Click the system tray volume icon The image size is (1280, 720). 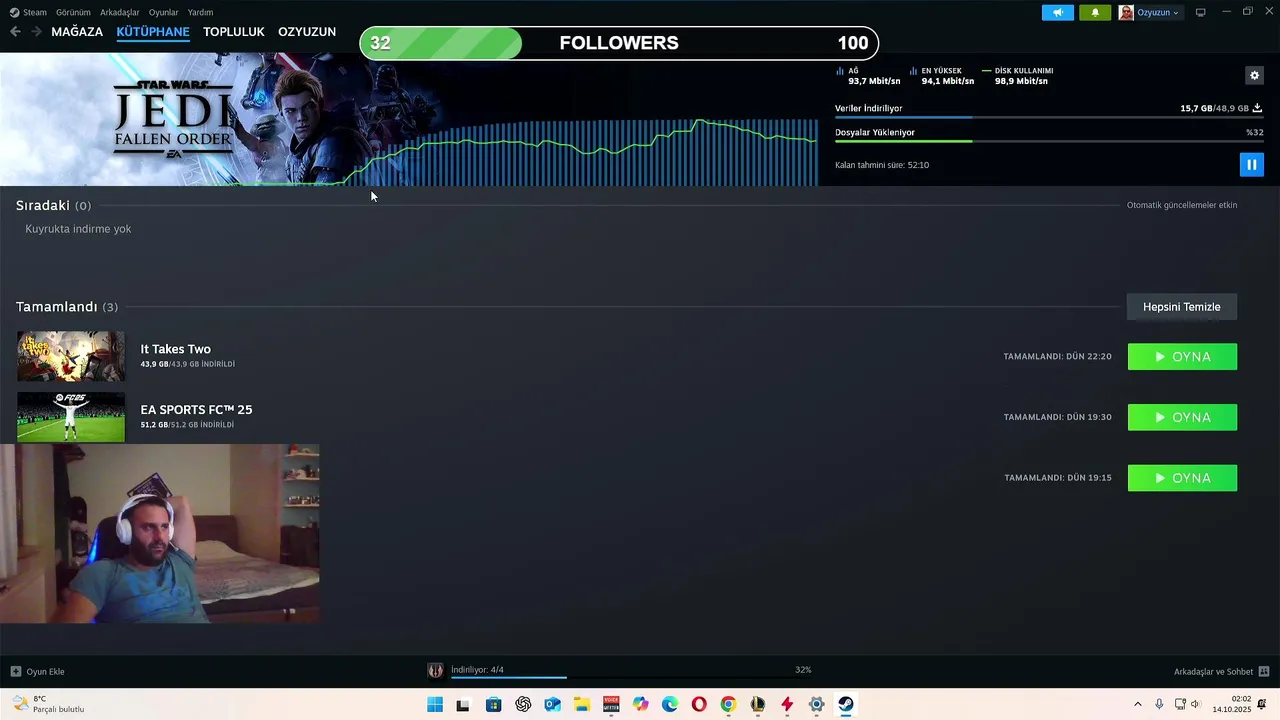[1195, 705]
